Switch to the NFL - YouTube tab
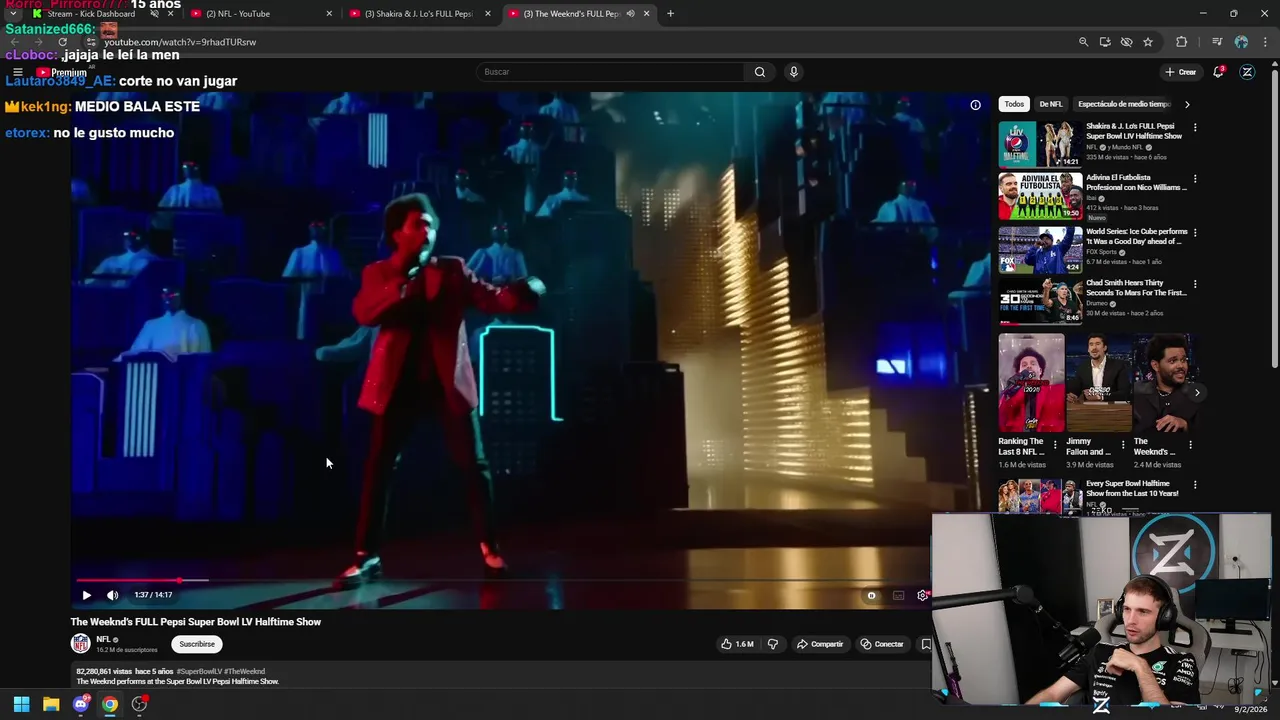Screen dimensions: 1280x720 click(238, 14)
